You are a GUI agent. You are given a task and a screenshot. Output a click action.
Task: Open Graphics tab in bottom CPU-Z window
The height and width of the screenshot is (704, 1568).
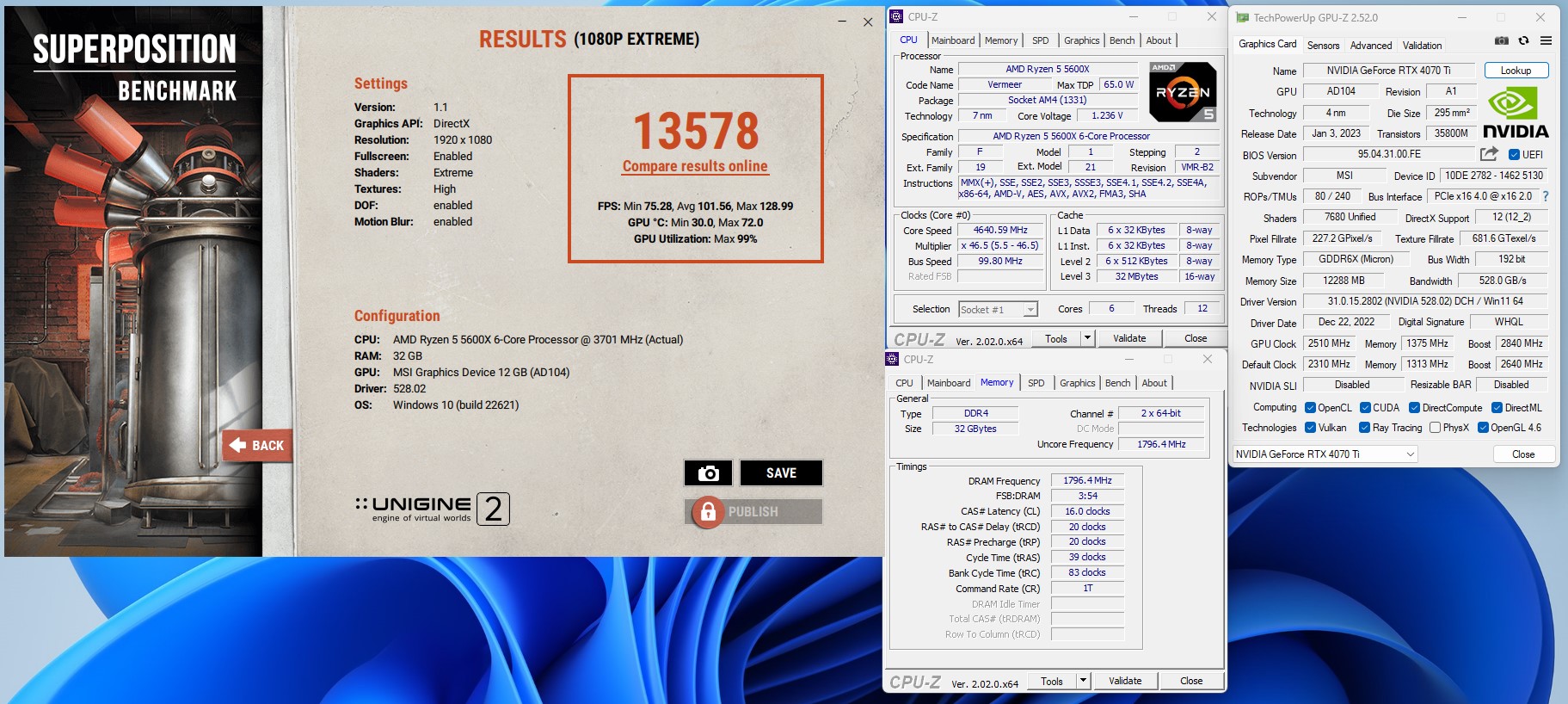coord(1078,383)
